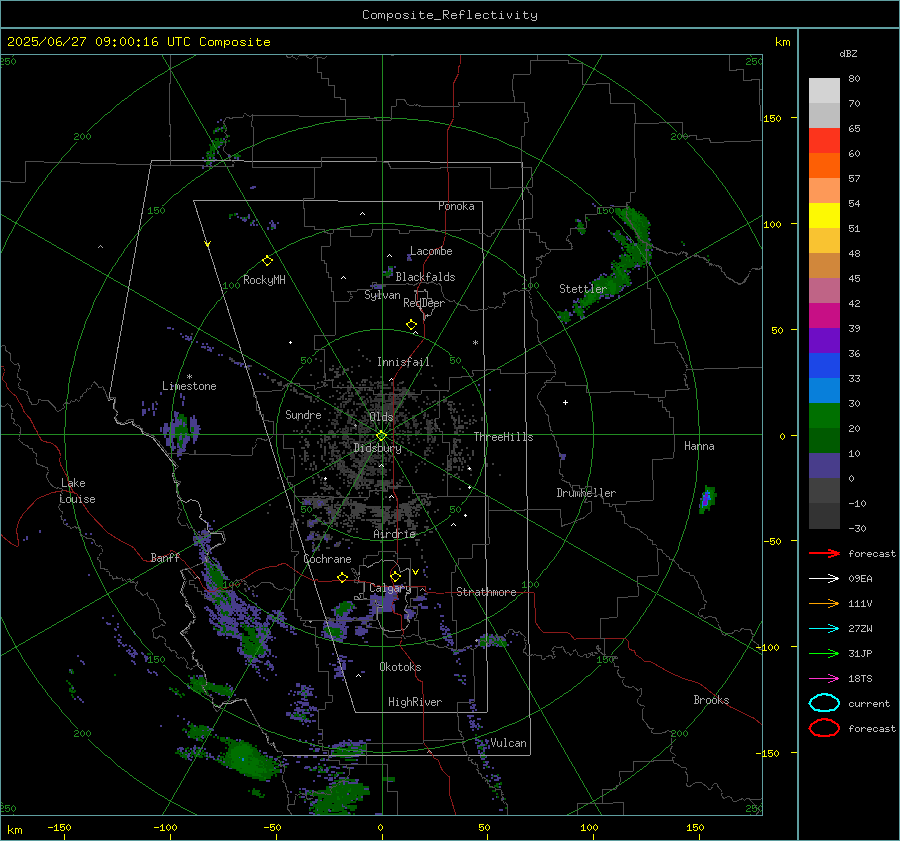Click the RockyMH label
The image size is (900, 841).
click(264, 280)
